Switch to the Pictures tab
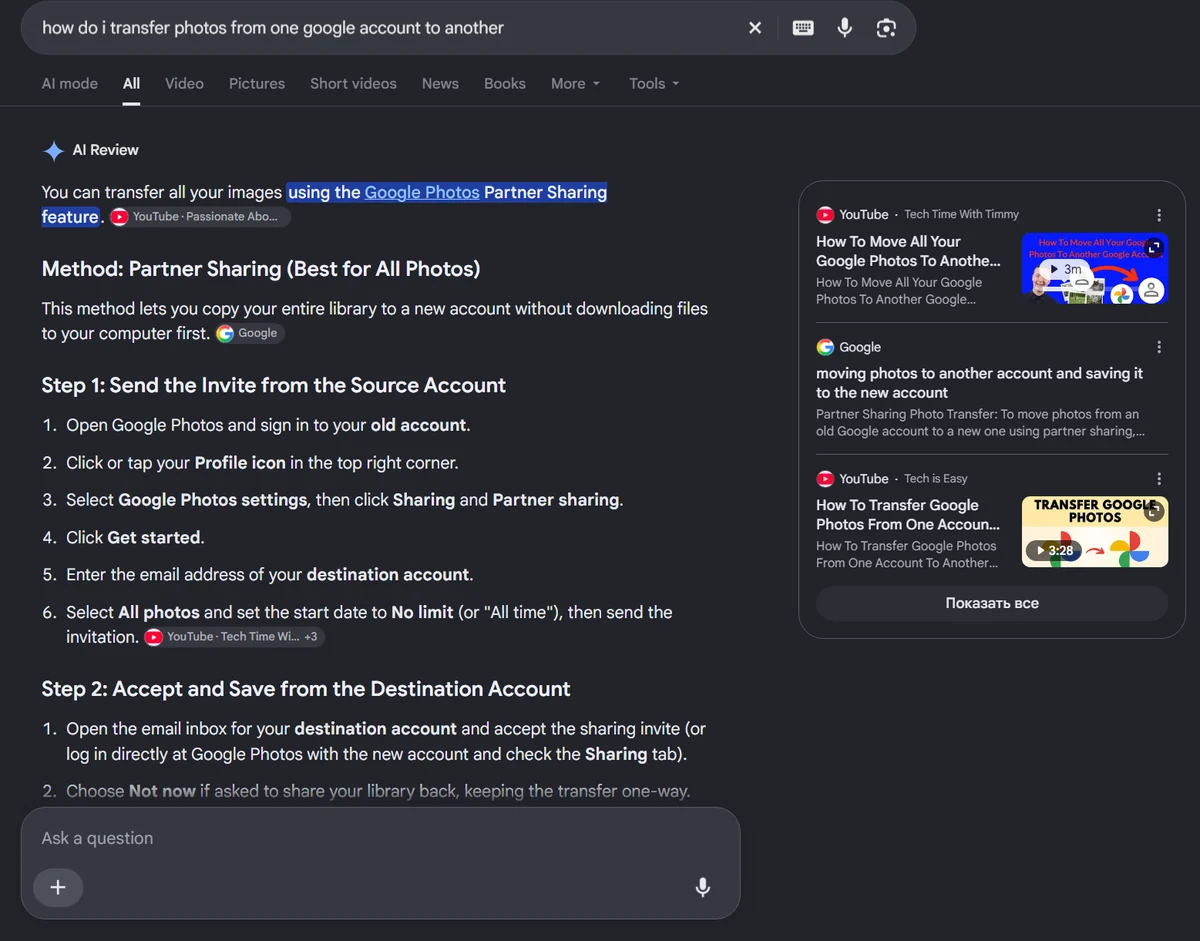 click(x=257, y=84)
